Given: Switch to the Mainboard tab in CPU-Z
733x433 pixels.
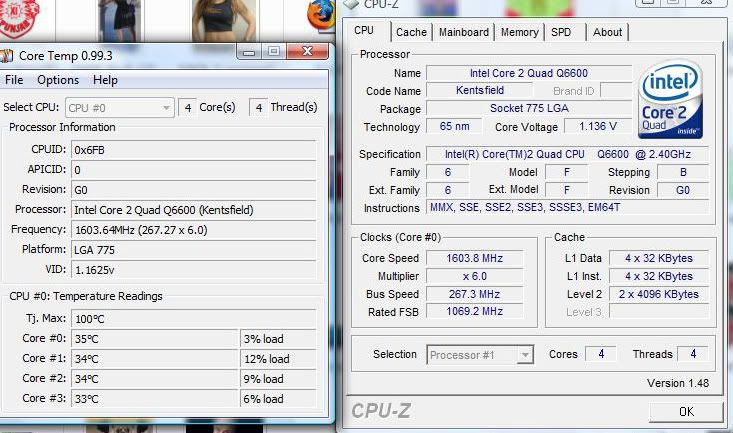Looking at the screenshot, I should coord(464,32).
